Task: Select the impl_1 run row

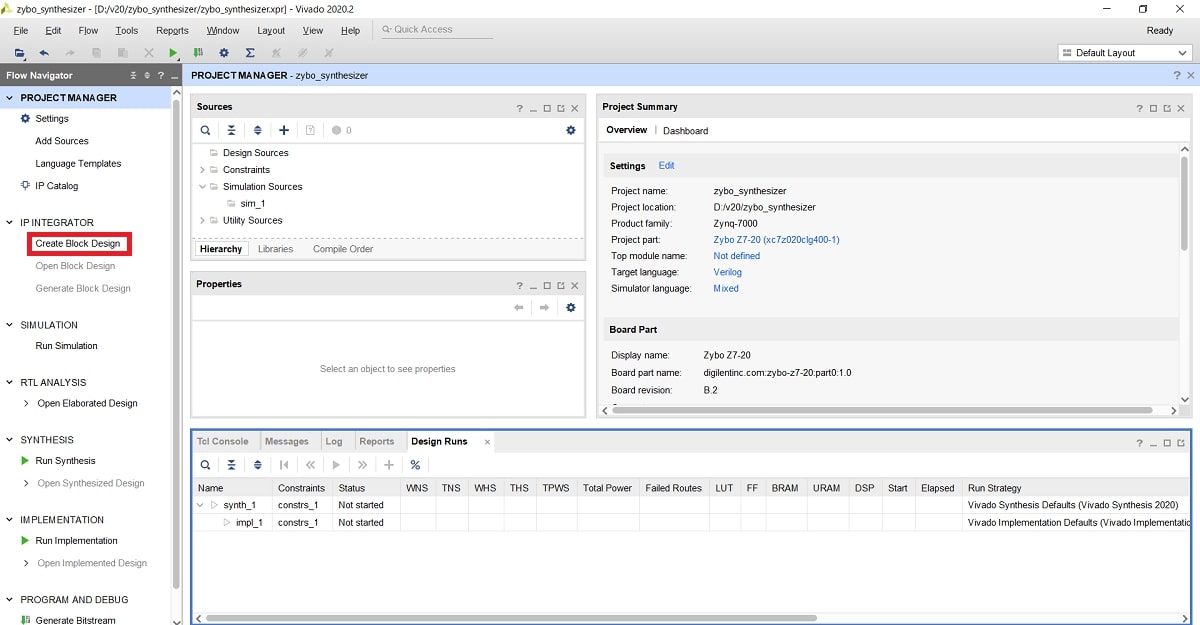Action: coord(691,522)
